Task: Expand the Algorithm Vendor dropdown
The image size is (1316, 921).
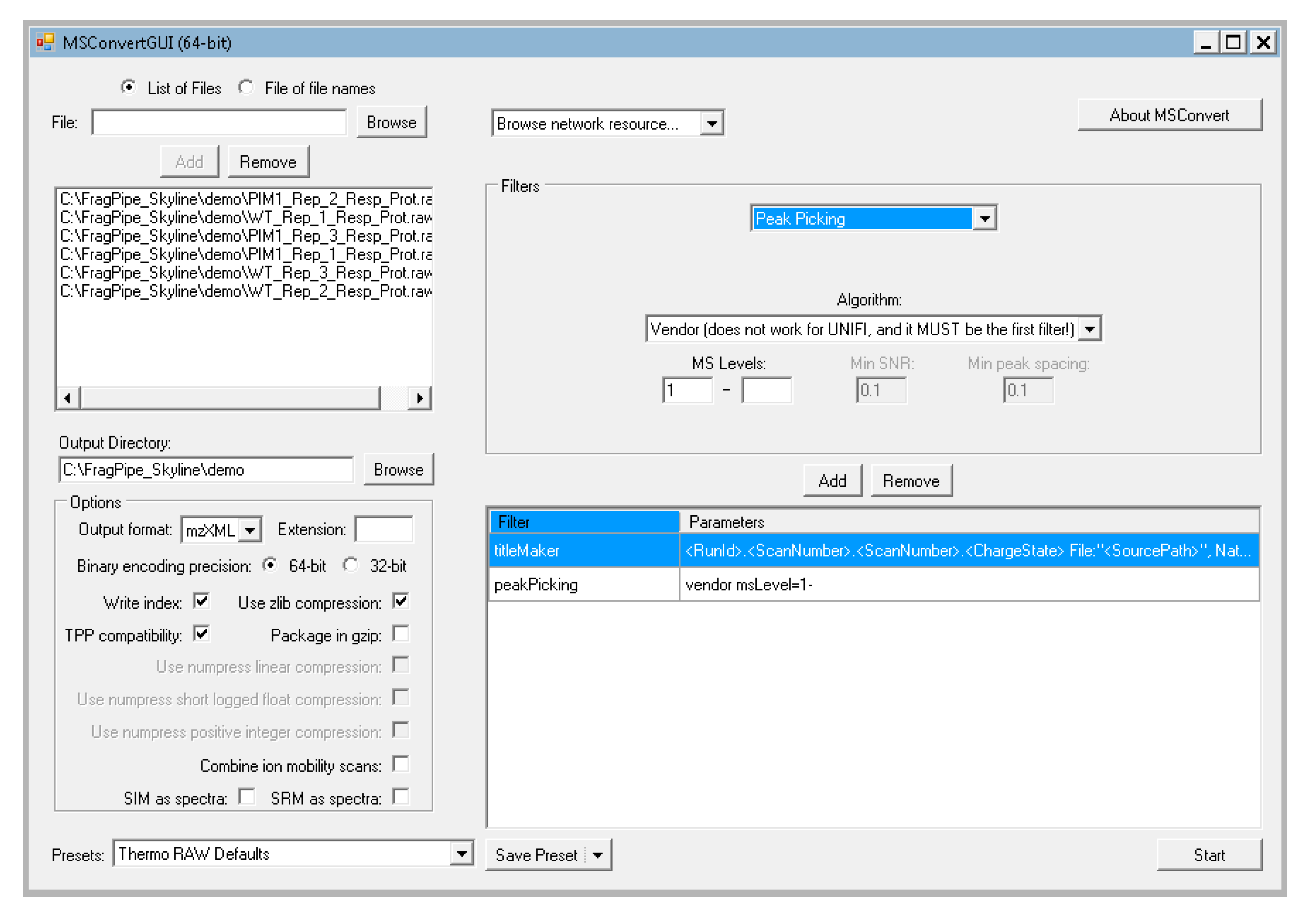Action: [1090, 329]
